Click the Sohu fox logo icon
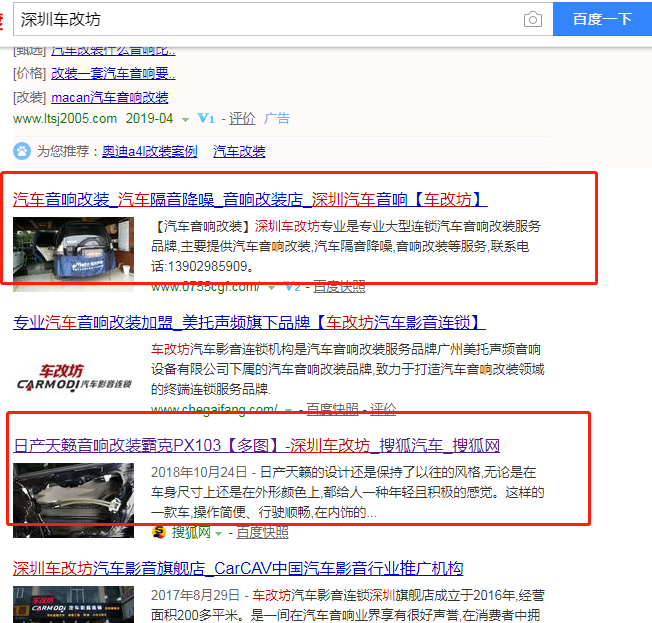 coord(158,532)
